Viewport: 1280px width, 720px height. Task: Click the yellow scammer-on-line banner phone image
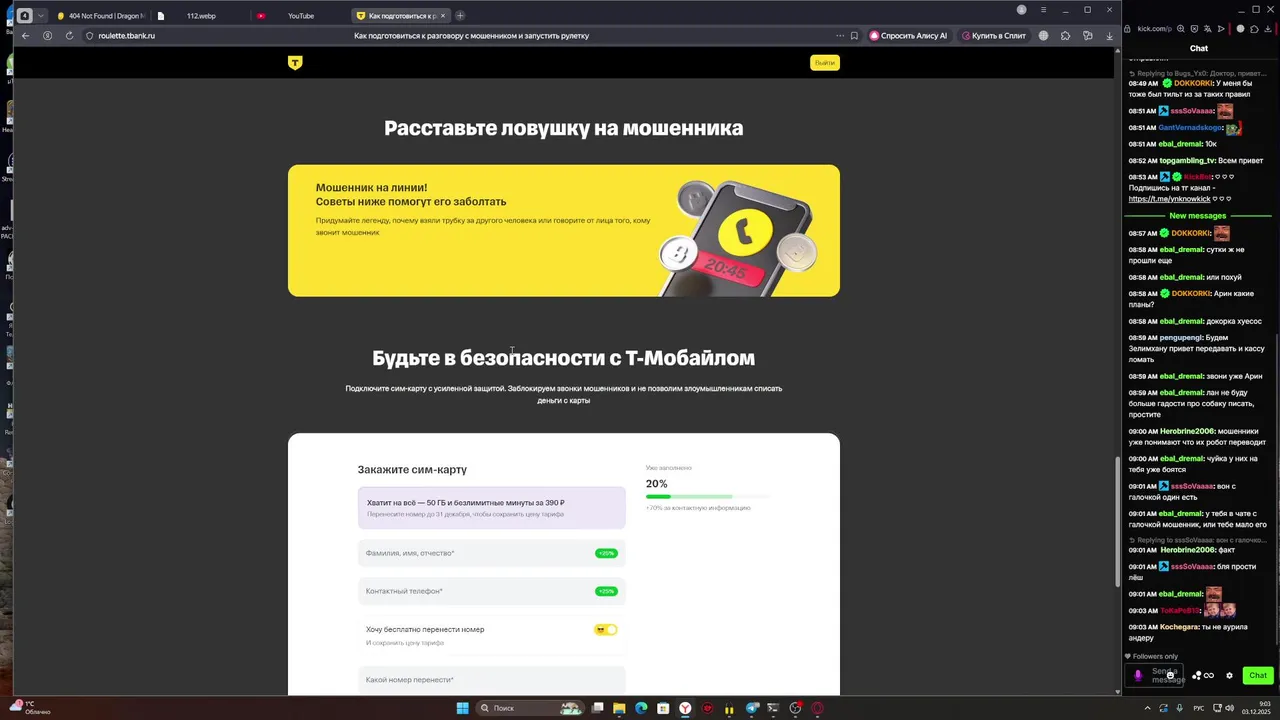coord(740,238)
